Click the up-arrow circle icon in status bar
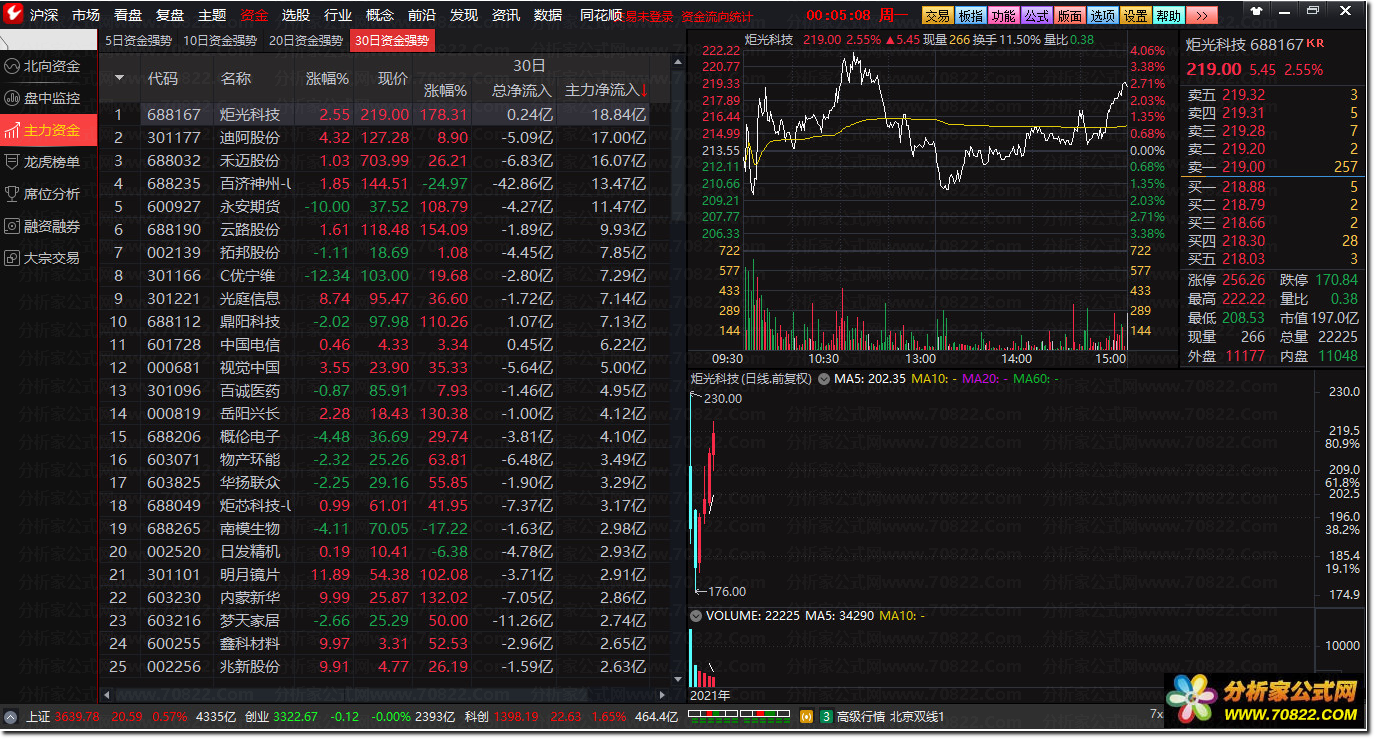This screenshot has width=1376, height=739. pyautogui.click(x=11, y=717)
